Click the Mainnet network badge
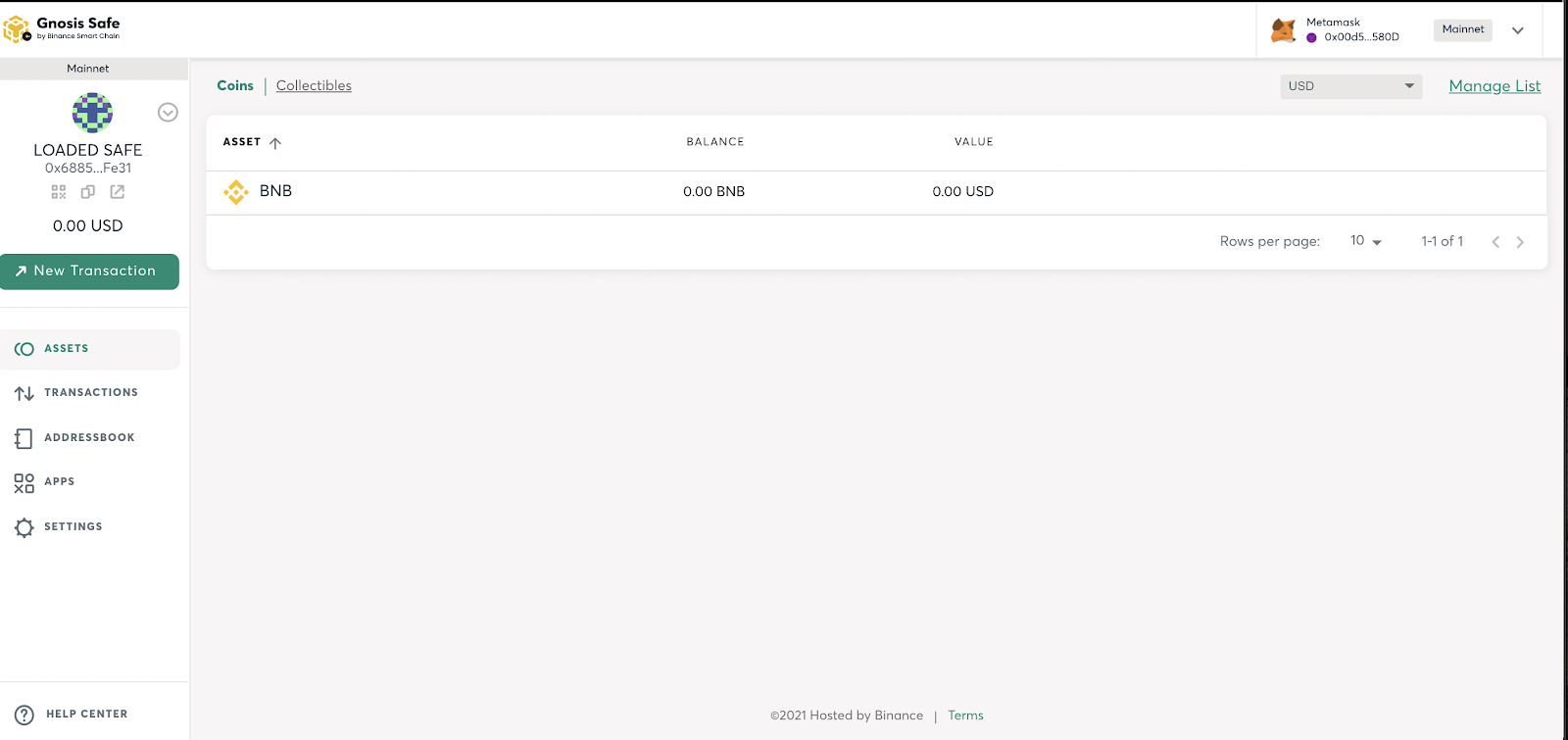Image resolution: width=1568 pixels, height=740 pixels. (x=1463, y=30)
